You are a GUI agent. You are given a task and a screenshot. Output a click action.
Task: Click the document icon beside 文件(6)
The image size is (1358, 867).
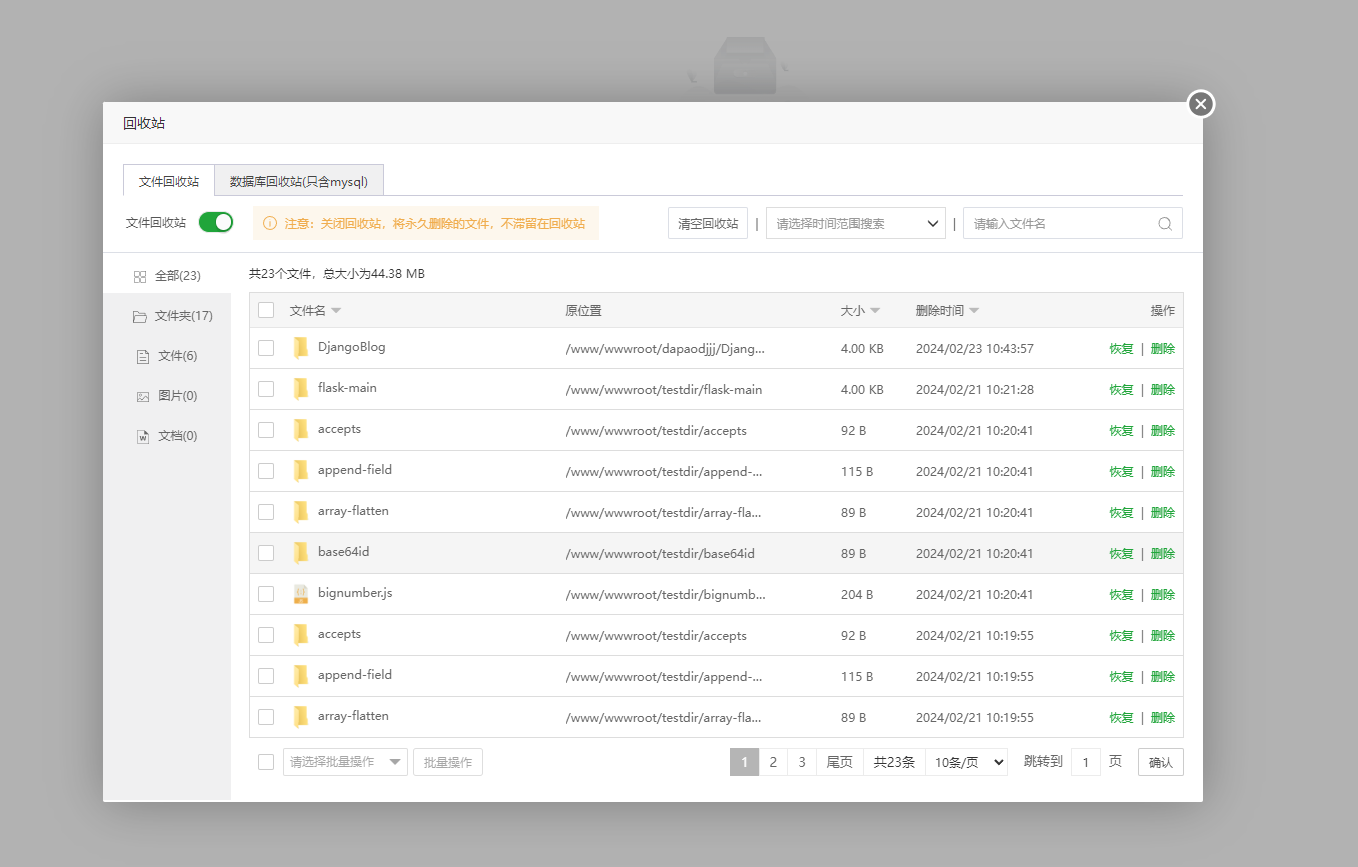pyautogui.click(x=143, y=357)
